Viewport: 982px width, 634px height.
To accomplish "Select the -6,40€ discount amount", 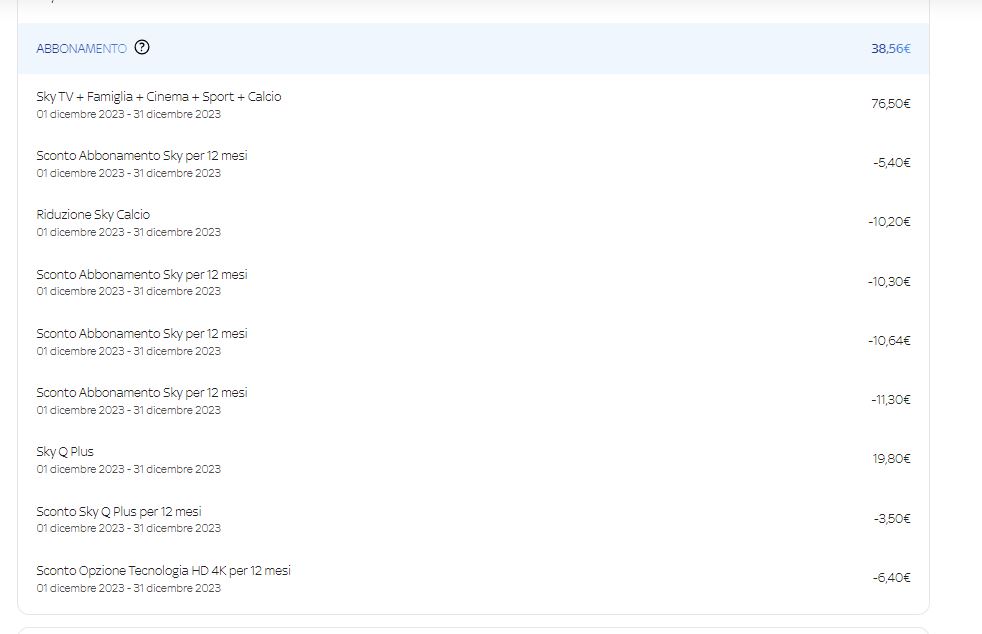I will 891,577.
